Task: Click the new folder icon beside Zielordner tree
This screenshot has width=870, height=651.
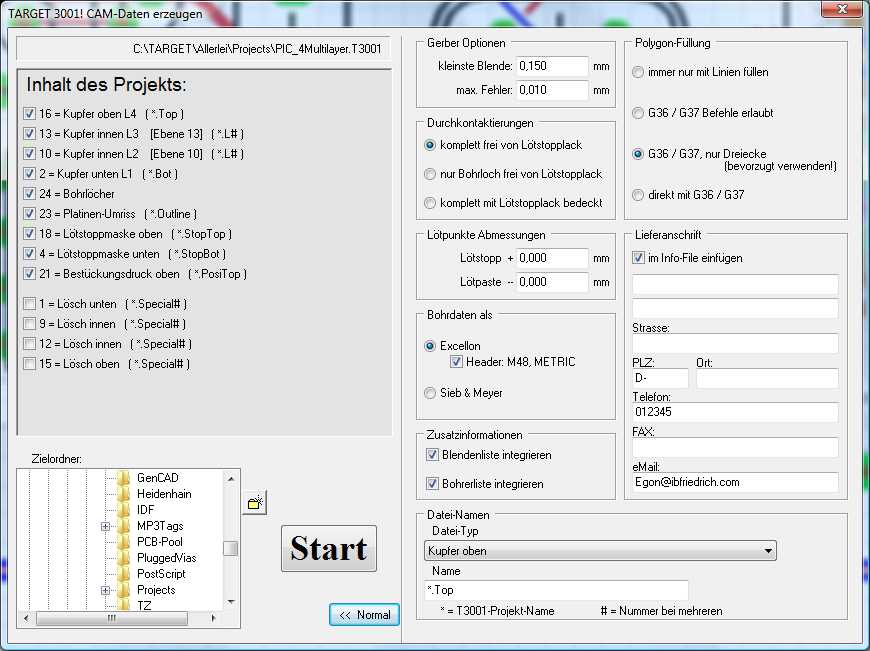Action: pyautogui.click(x=255, y=503)
